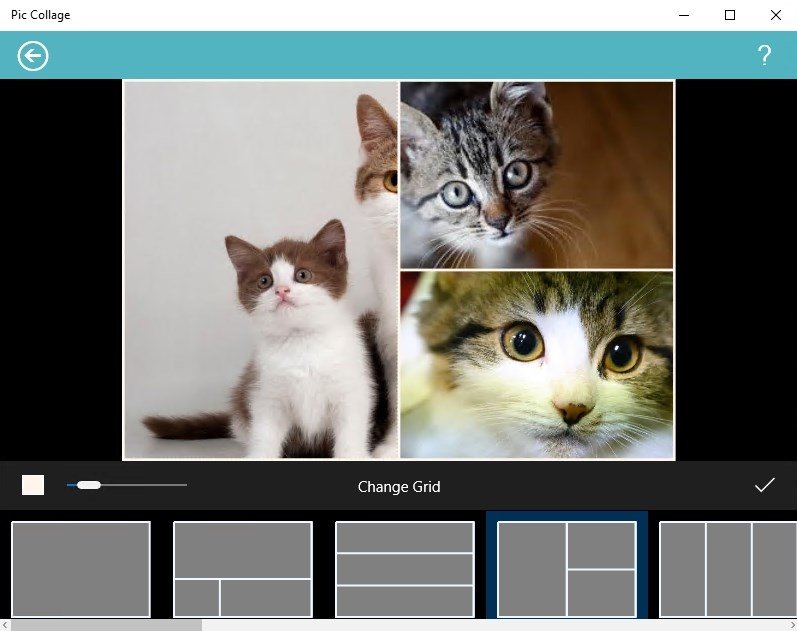Screen dimensions: 797x631
Task: Open help with the question mark icon
Action: pyautogui.click(x=764, y=55)
